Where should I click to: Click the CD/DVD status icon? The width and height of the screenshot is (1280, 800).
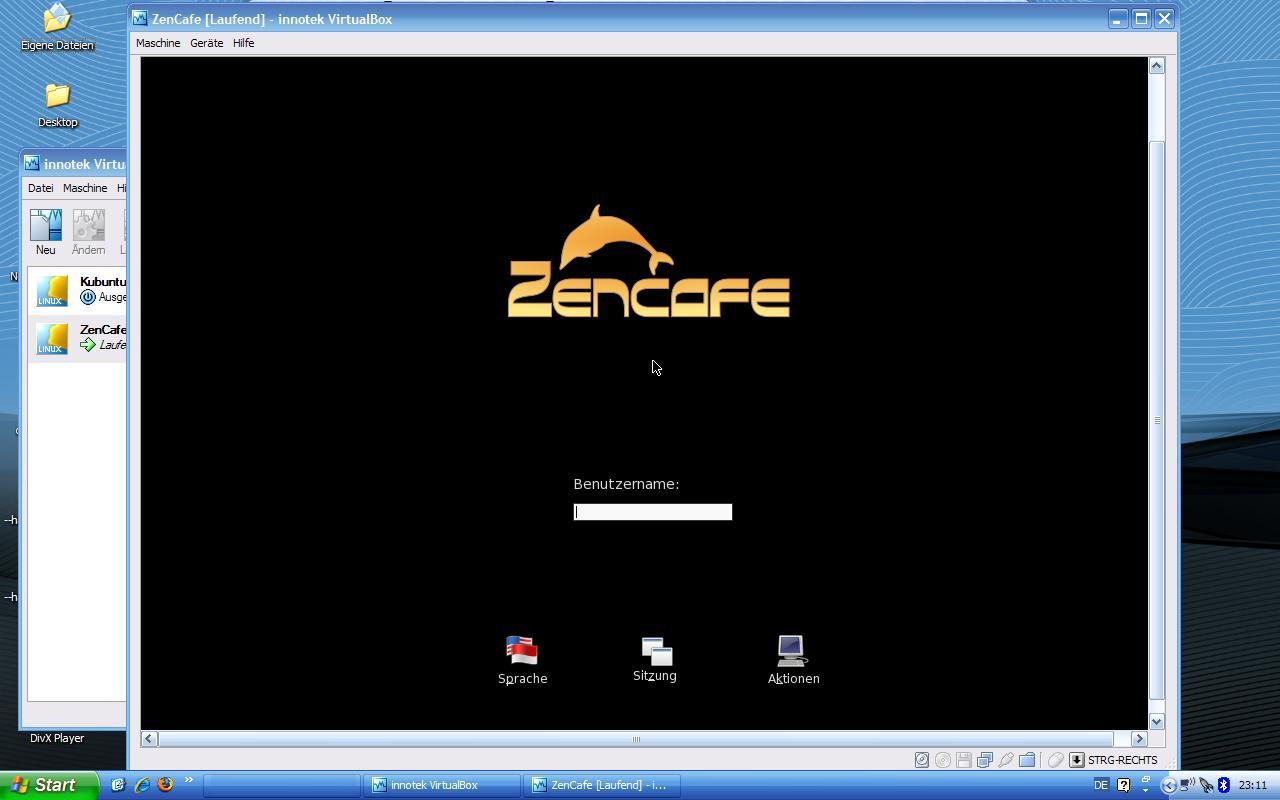point(943,760)
